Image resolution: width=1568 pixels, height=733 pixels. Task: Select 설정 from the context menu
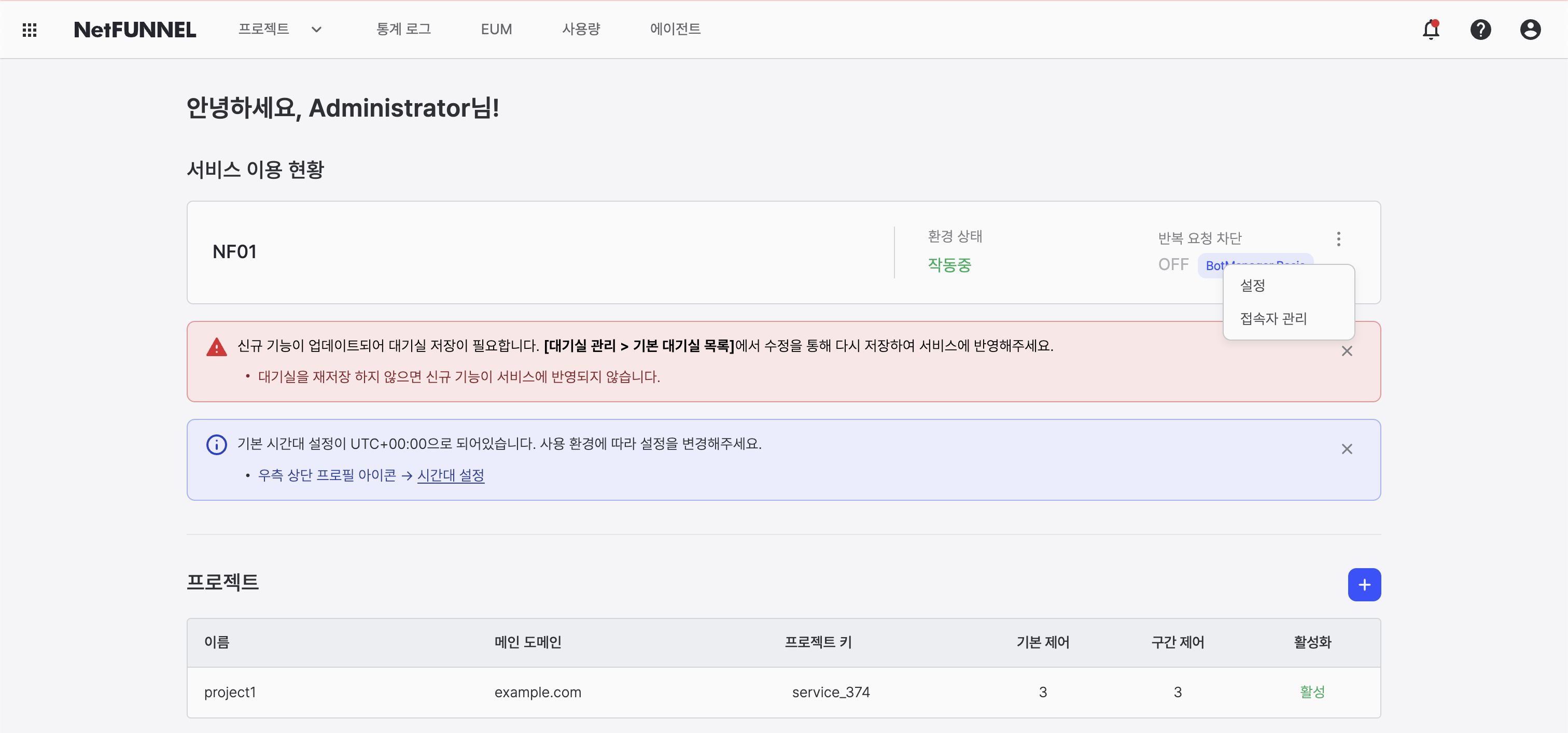click(1252, 285)
